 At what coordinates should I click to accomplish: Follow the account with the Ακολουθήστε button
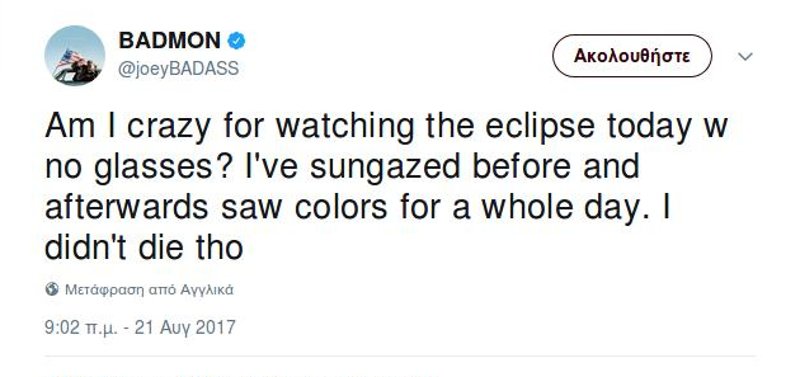click(632, 56)
